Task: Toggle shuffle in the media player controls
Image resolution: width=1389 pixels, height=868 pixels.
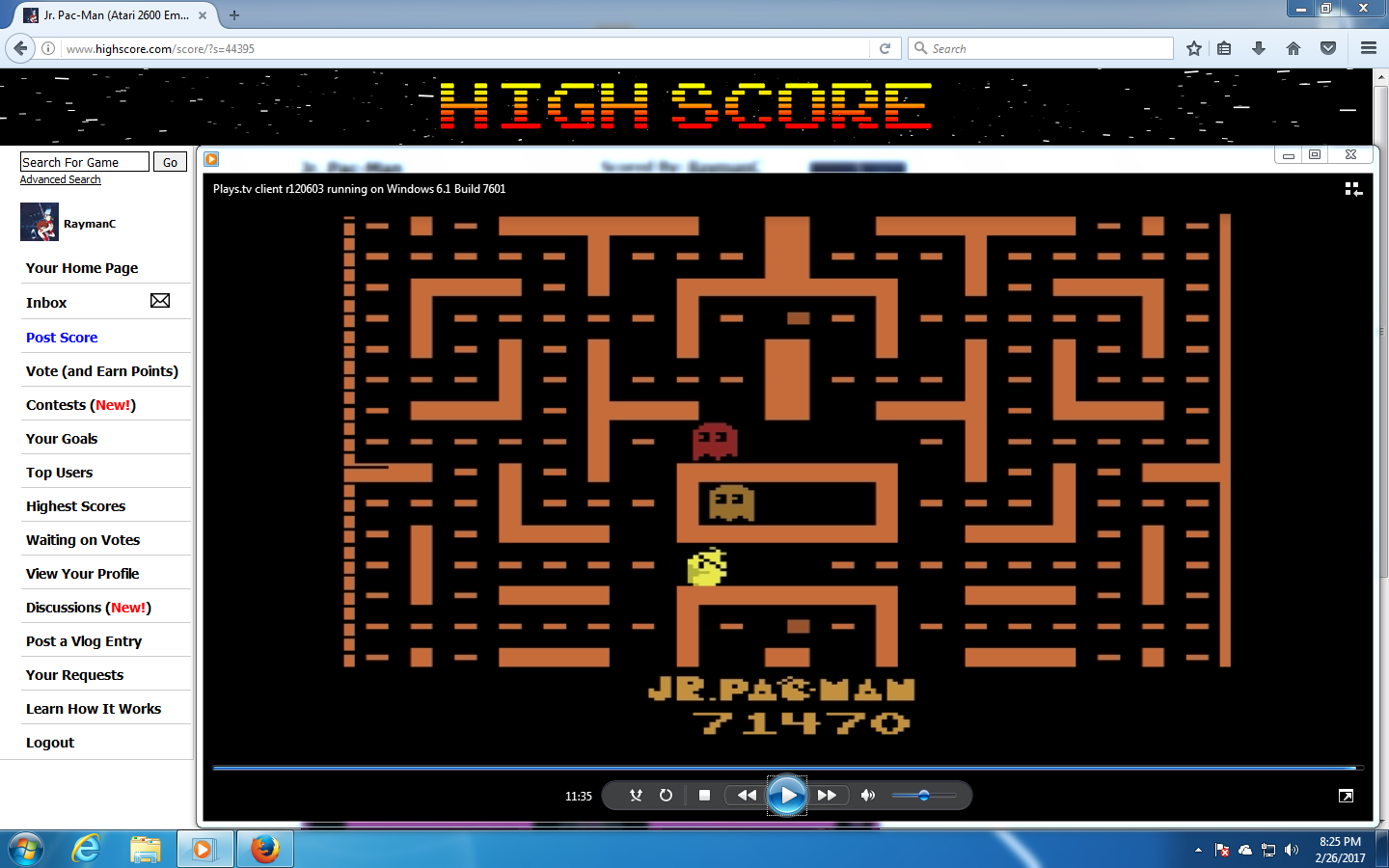Action: coord(636,796)
